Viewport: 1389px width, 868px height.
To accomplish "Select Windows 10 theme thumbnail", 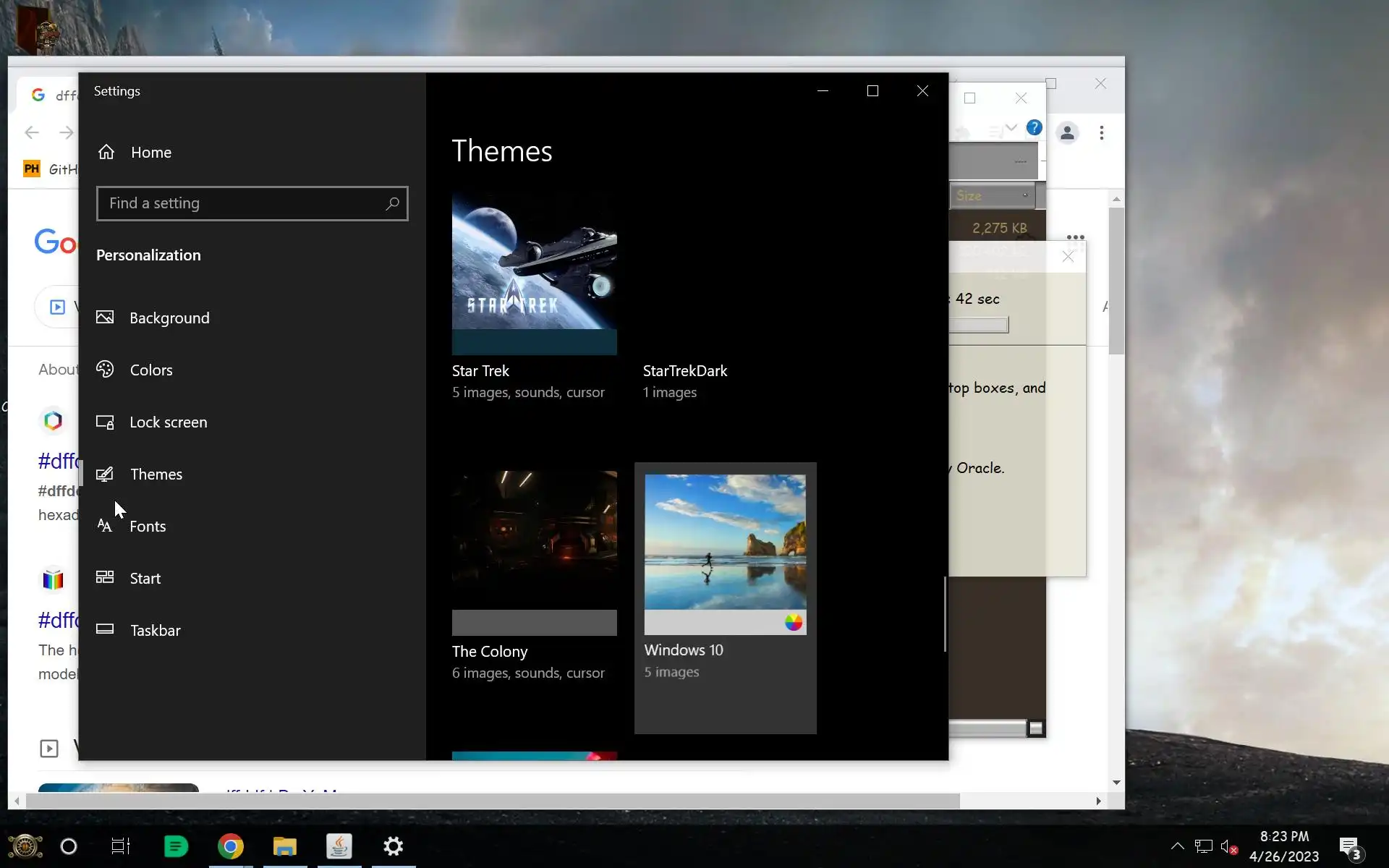I will [x=725, y=542].
